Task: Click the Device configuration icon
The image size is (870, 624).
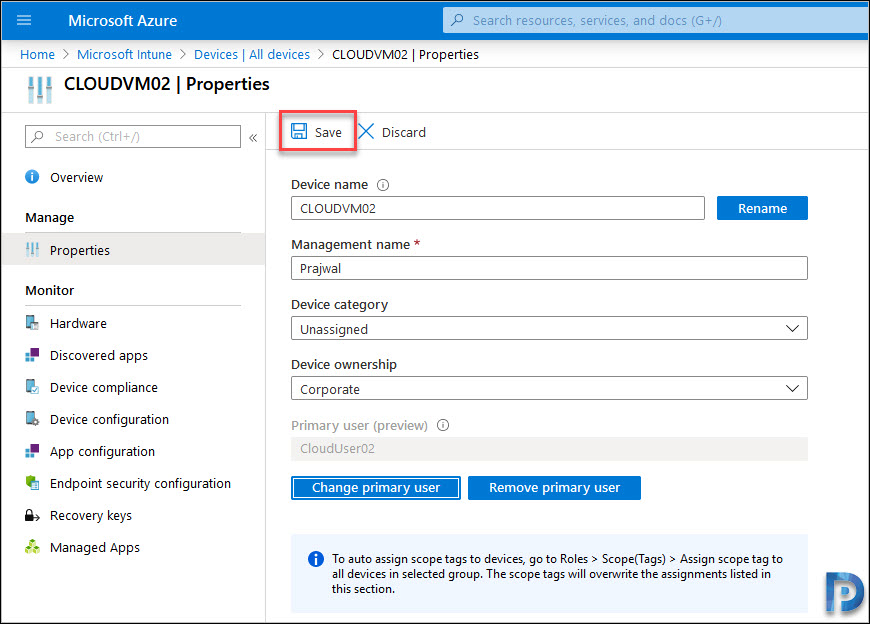Action: tap(32, 419)
